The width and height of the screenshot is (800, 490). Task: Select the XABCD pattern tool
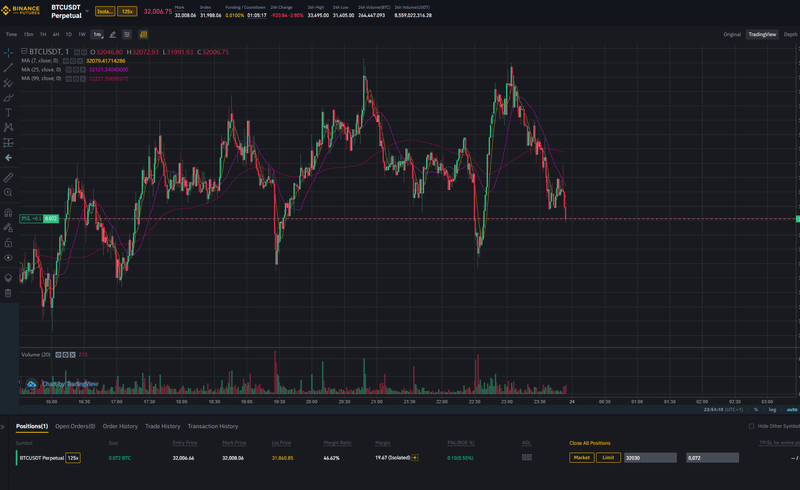[x=8, y=127]
